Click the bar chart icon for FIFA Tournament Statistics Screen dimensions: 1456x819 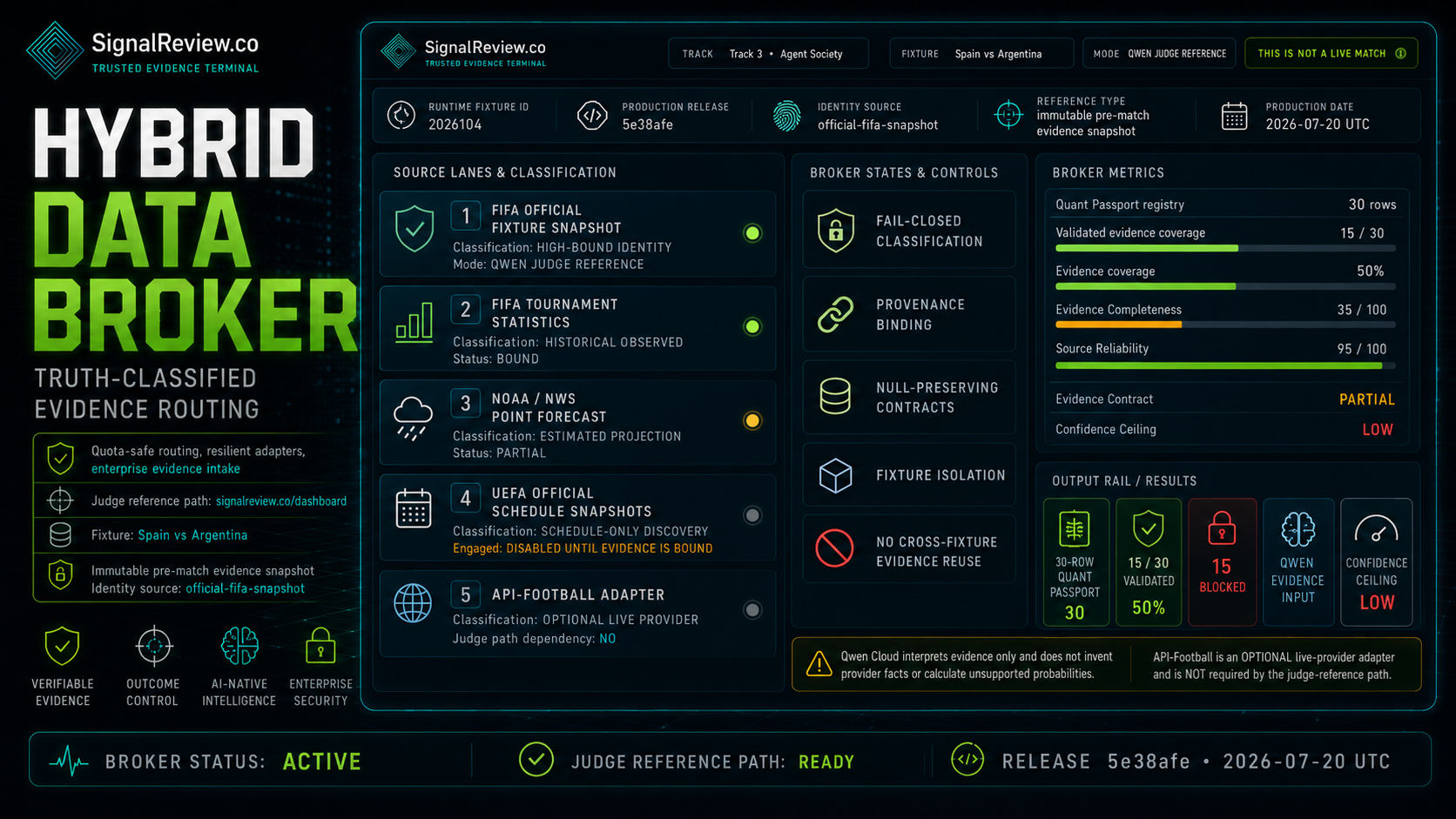(x=414, y=322)
